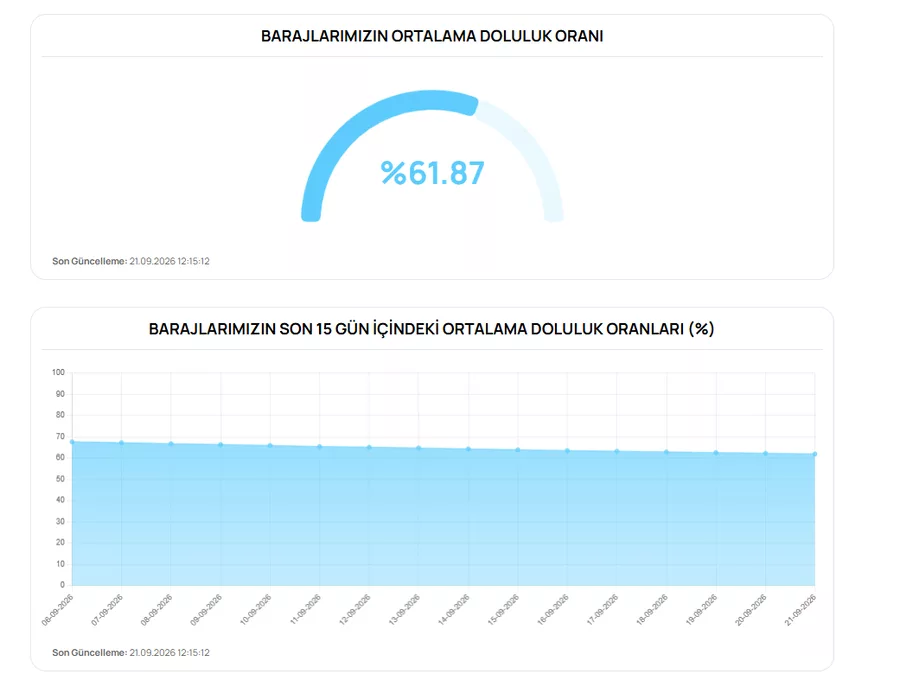This screenshot has width=900, height=674.
Task: Click the 16-09-2026 point on chart
Action: 567,451
